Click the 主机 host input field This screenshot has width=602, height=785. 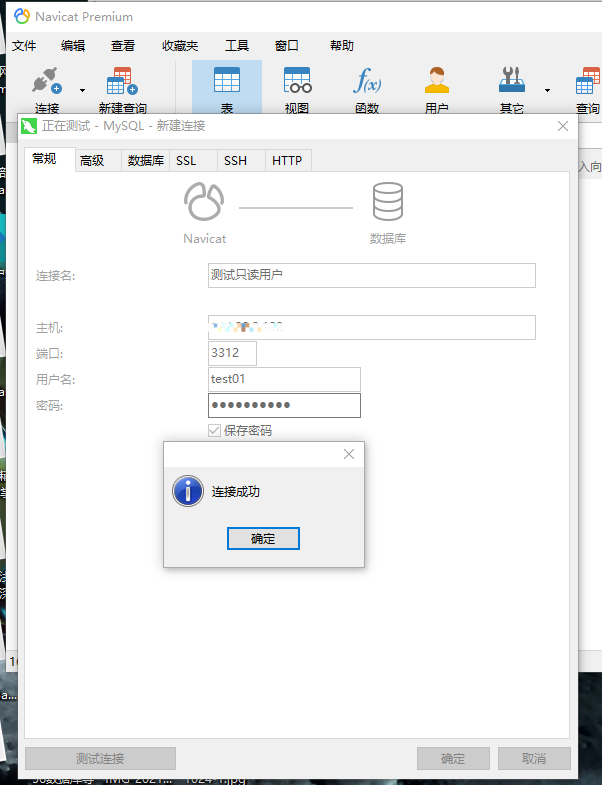[372, 327]
